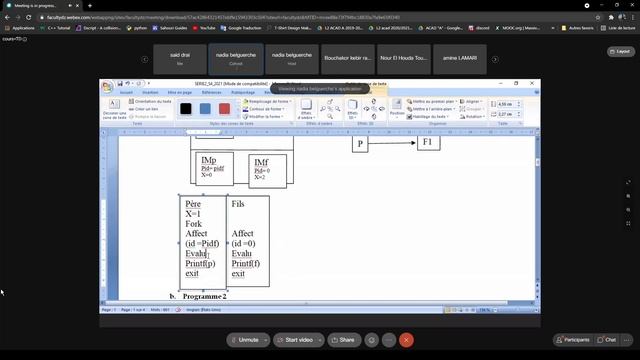Viewport: 640px width, 360px height.
Task: Open the Insertion ribbon tab
Action: click(x=150, y=93)
